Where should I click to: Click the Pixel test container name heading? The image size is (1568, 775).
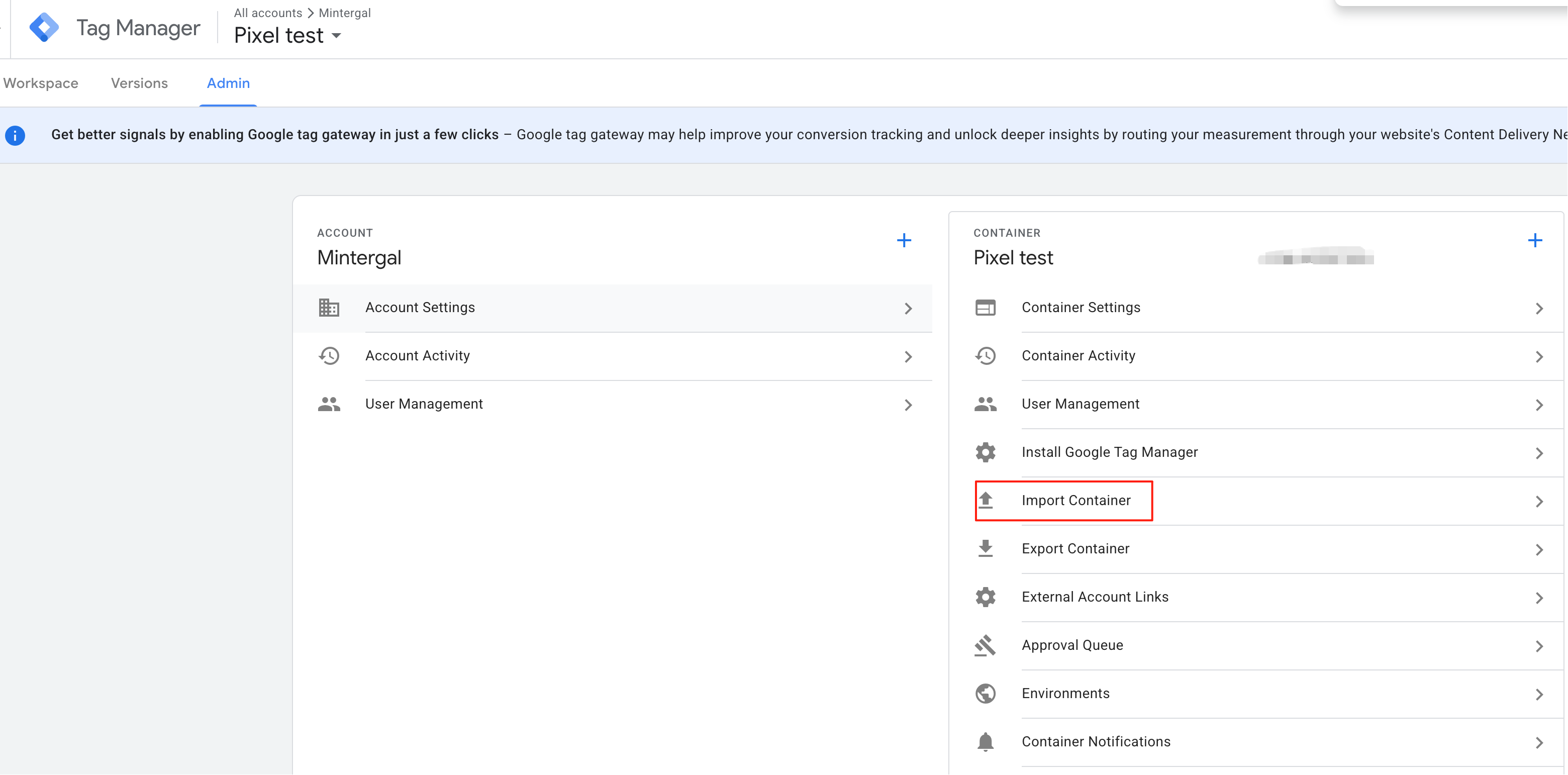tap(1014, 258)
